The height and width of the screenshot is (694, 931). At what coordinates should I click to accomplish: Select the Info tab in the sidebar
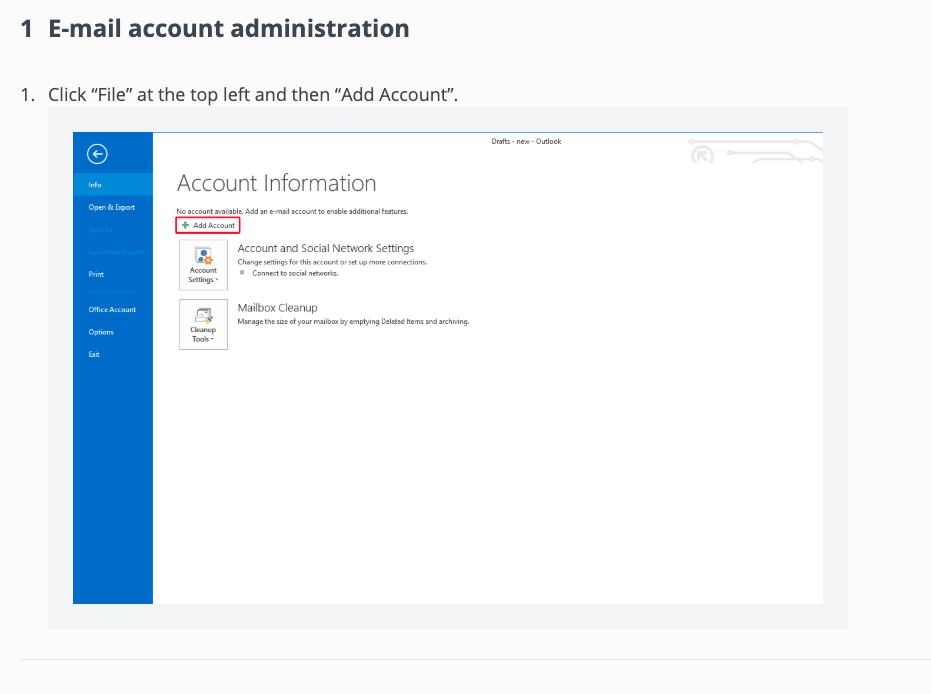click(95, 185)
